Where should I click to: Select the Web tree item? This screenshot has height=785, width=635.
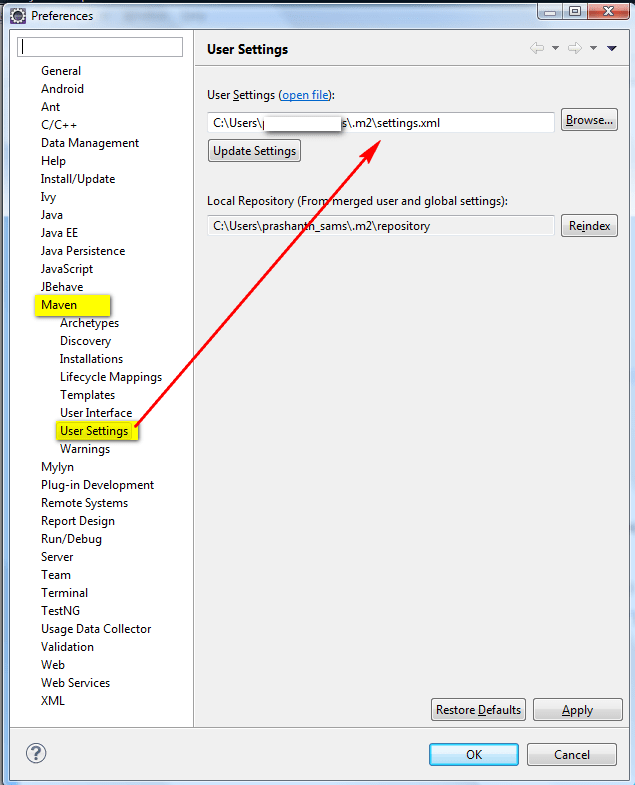(x=53, y=666)
